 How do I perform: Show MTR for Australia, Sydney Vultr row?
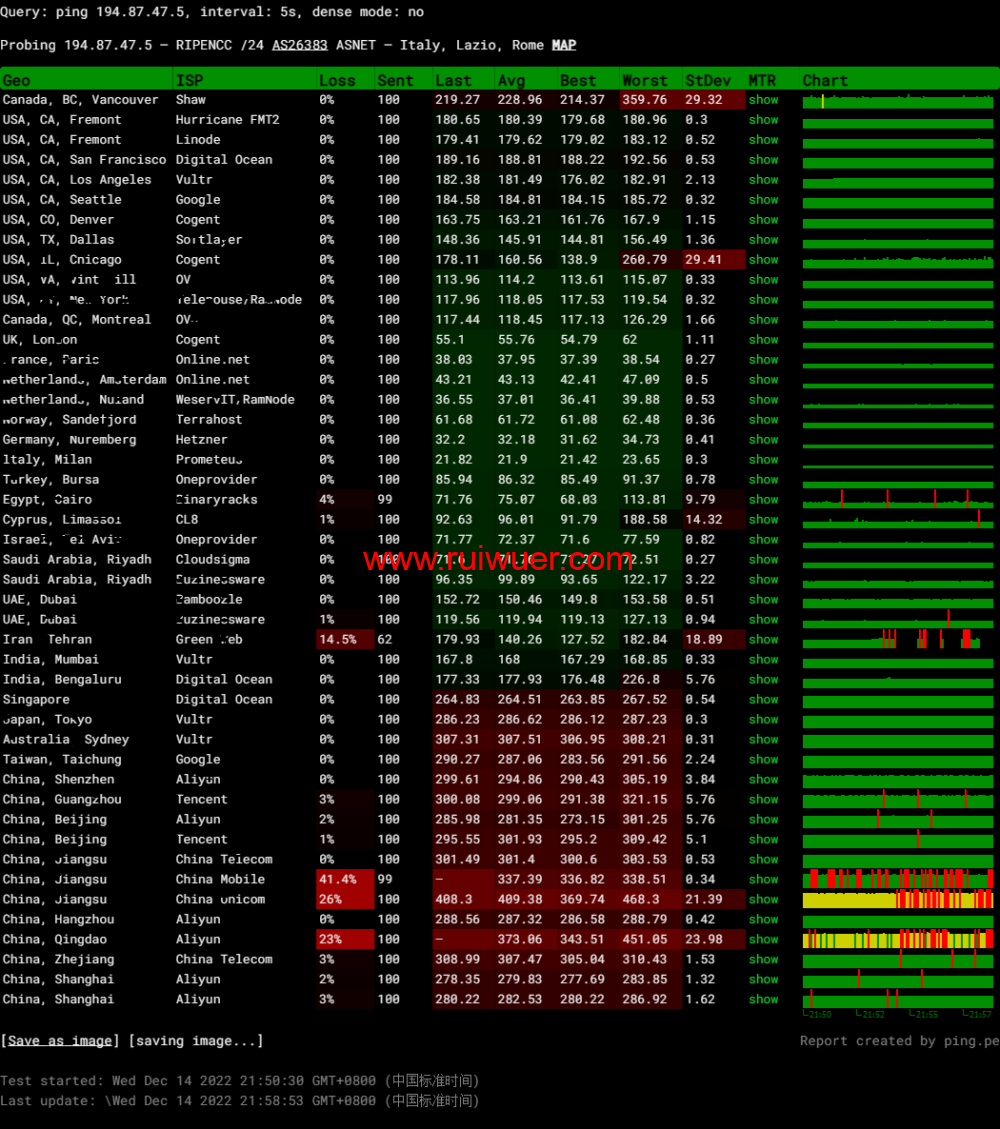pos(763,740)
